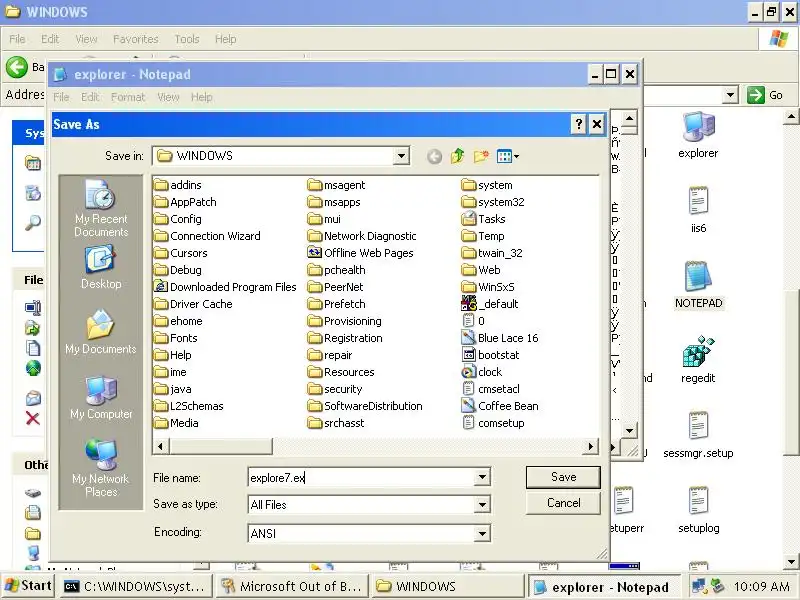800x600 pixels.
Task: Open Notepad Help menu
Action: pos(202,97)
